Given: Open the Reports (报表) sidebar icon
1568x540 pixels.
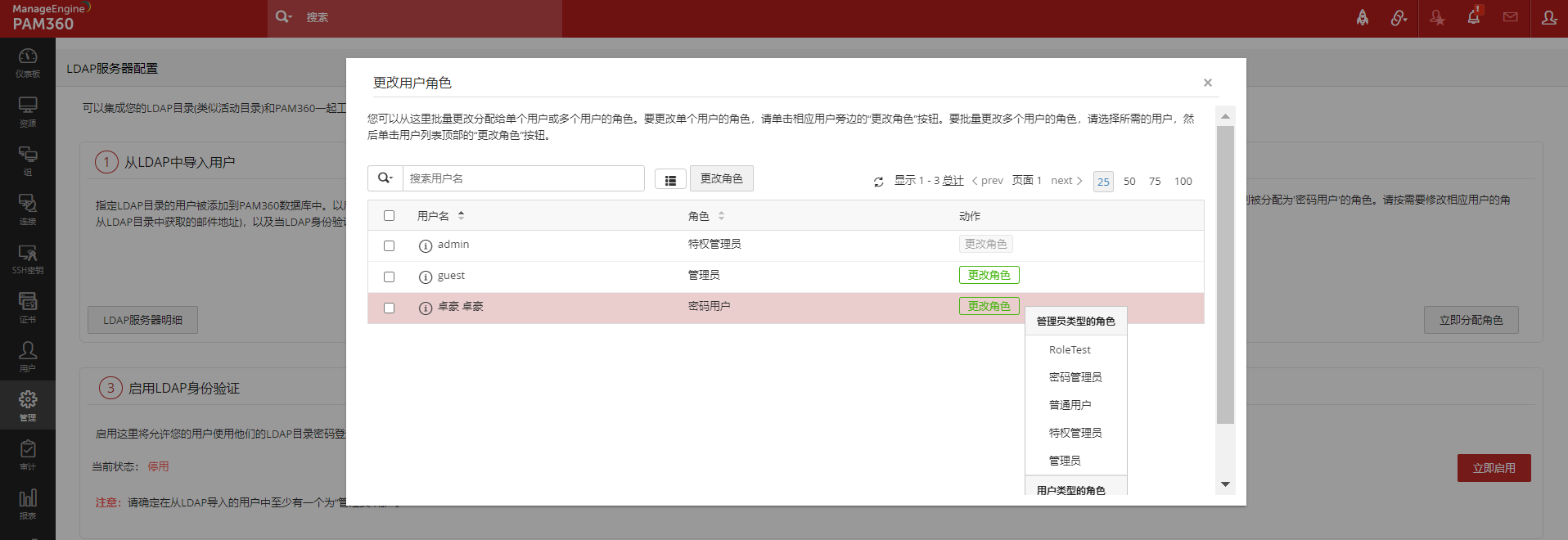Looking at the screenshot, I should point(28,504).
